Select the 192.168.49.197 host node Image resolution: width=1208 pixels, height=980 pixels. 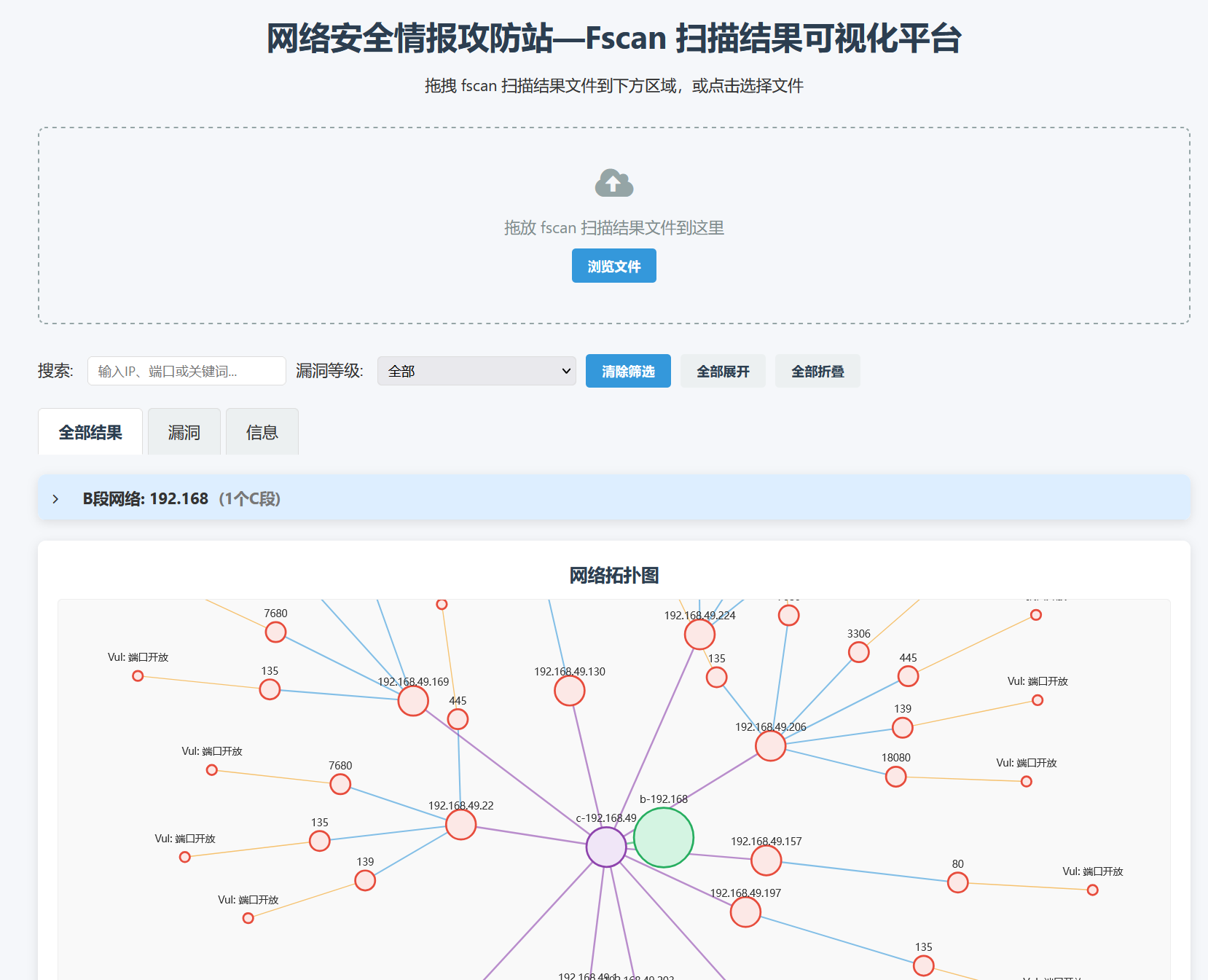(x=745, y=912)
